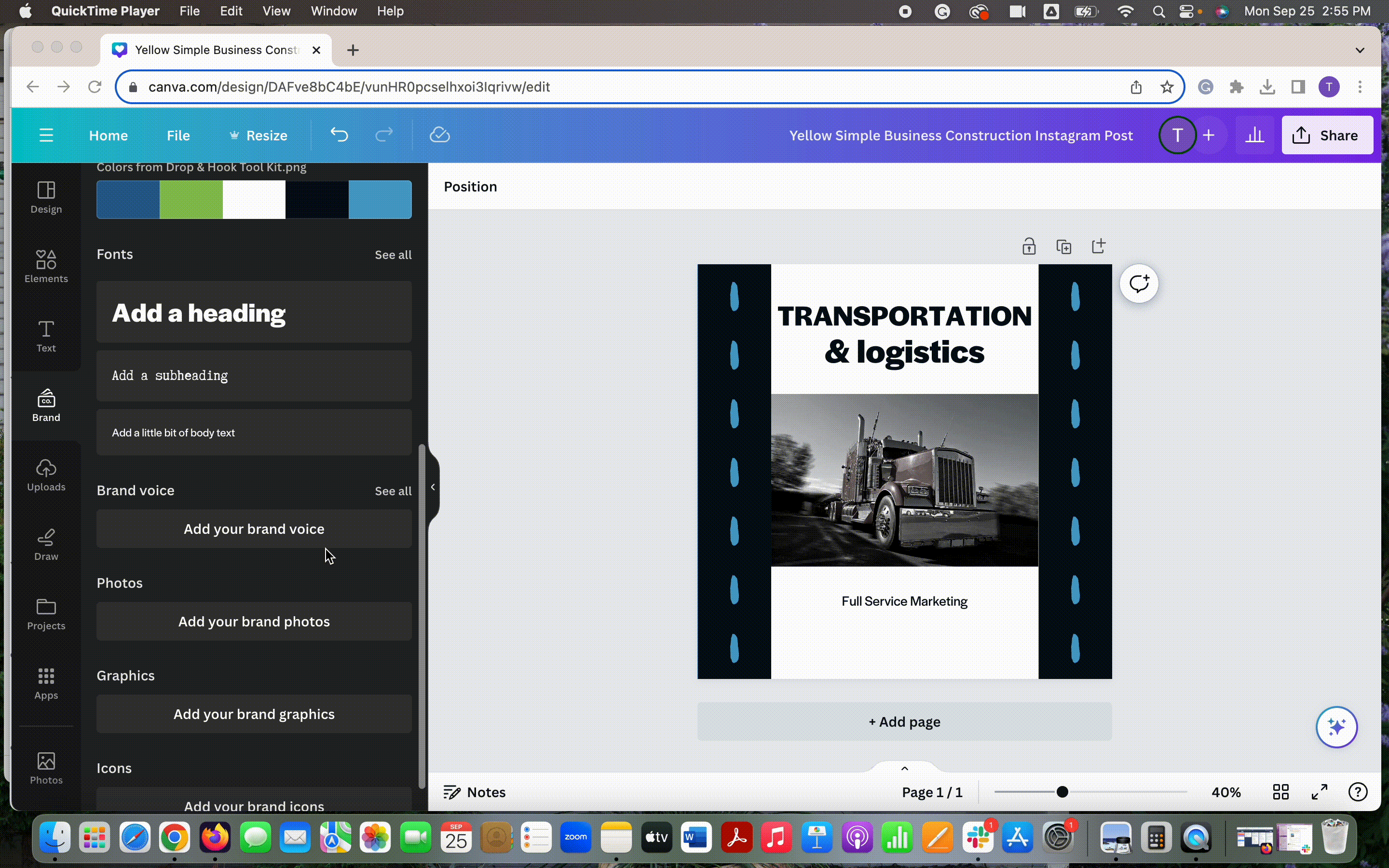
Task: Select the Full Service Marketing text
Action: click(x=904, y=601)
